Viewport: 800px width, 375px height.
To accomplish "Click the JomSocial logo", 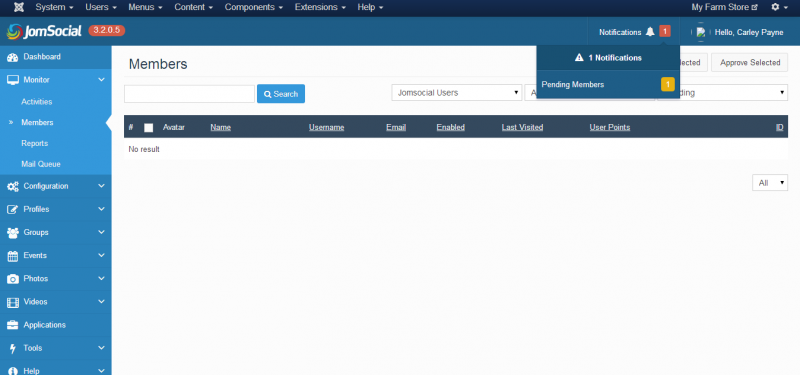I will 44,31.
